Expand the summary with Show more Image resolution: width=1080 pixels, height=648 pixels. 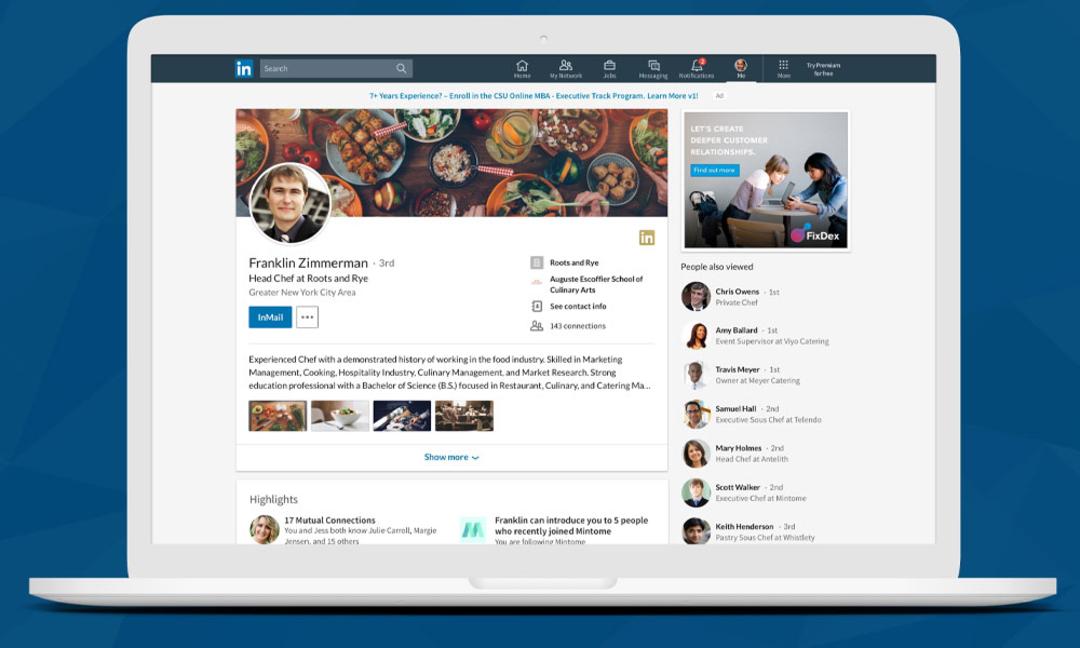[451, 457]
